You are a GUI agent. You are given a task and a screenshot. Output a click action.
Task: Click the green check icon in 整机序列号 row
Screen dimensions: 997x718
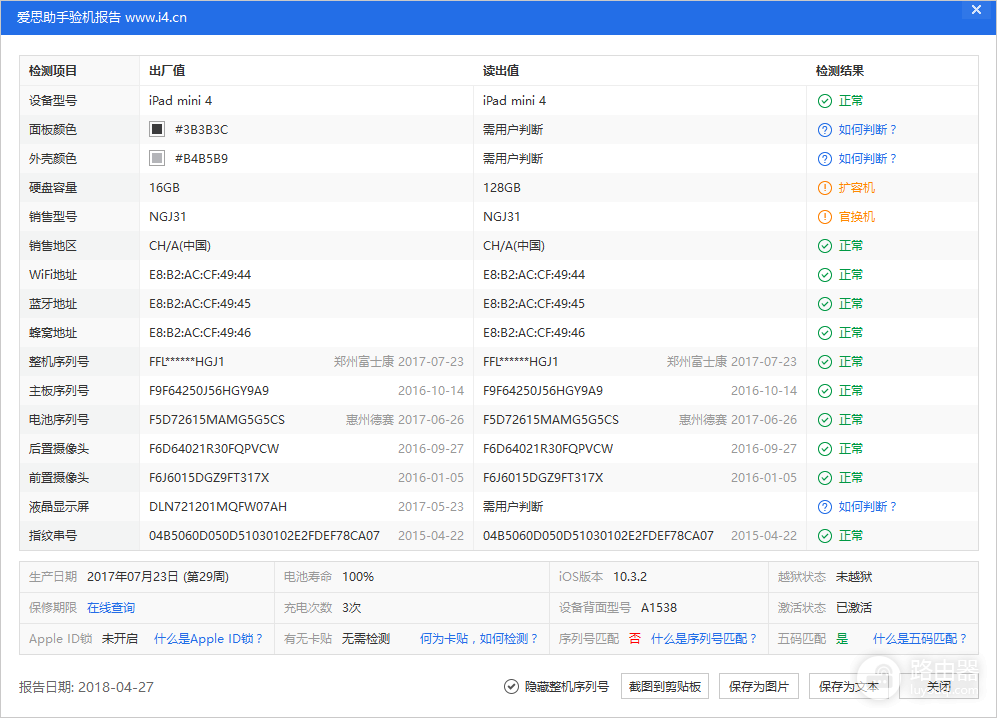[825, 362]
